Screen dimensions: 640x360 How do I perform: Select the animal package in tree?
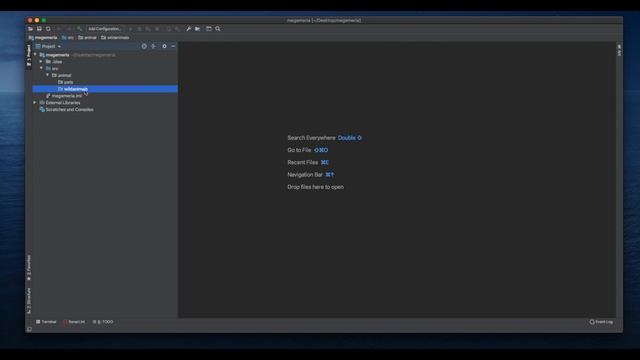pyautogui.click(x=62, y=75)
